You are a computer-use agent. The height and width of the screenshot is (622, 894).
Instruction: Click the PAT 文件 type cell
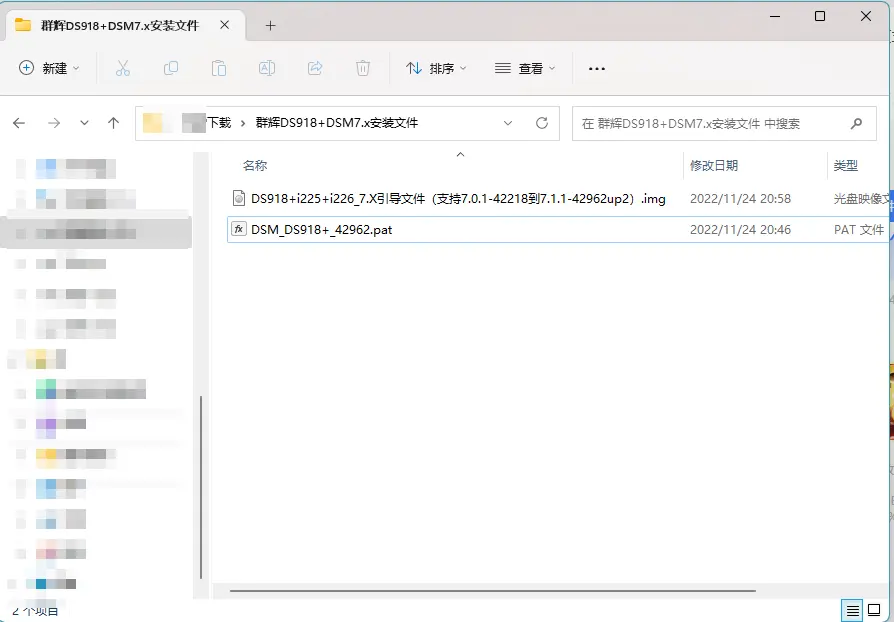tap(859, 230)
